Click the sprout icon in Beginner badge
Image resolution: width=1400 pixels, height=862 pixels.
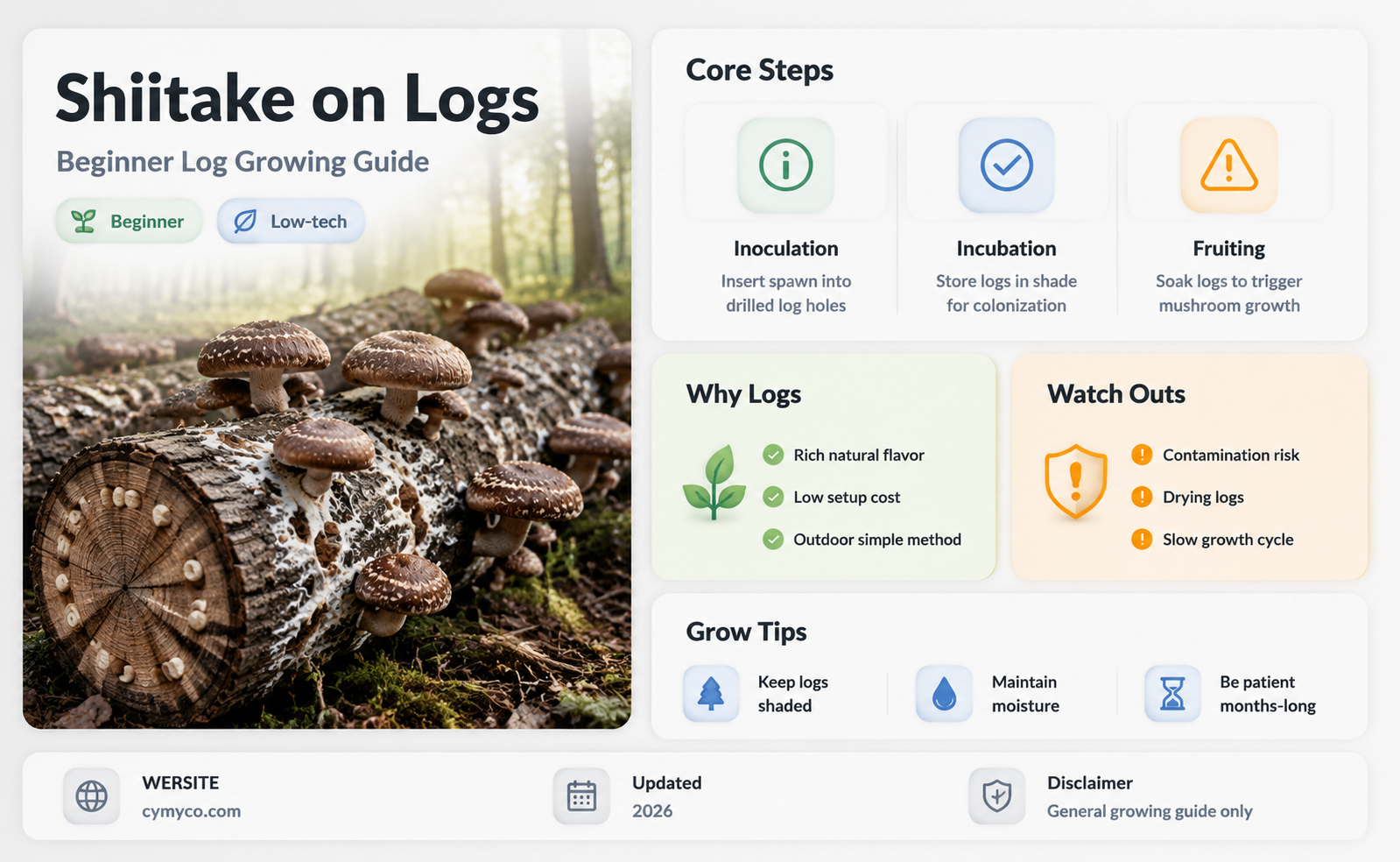click(83, 222)
